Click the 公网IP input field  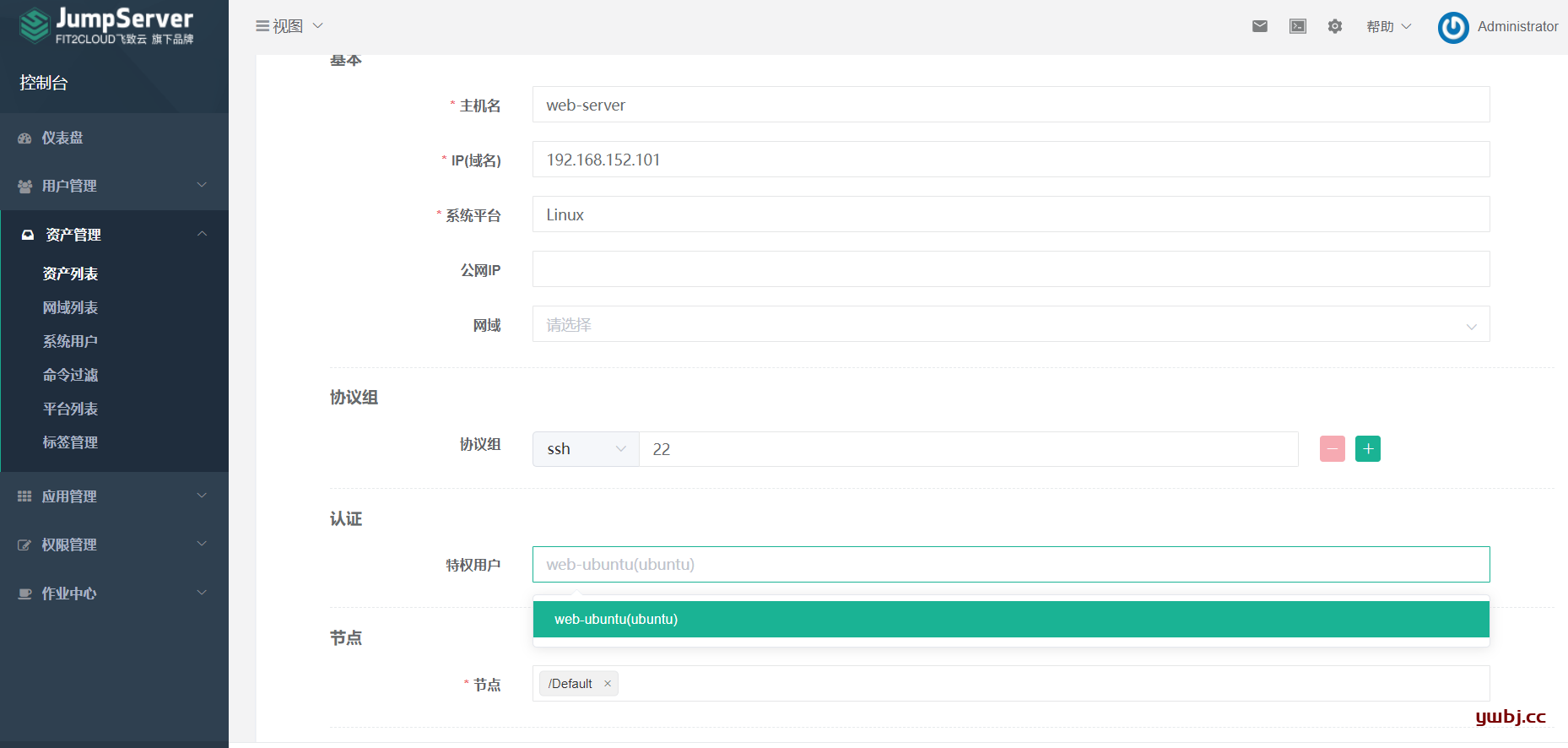click(1011, 269)
